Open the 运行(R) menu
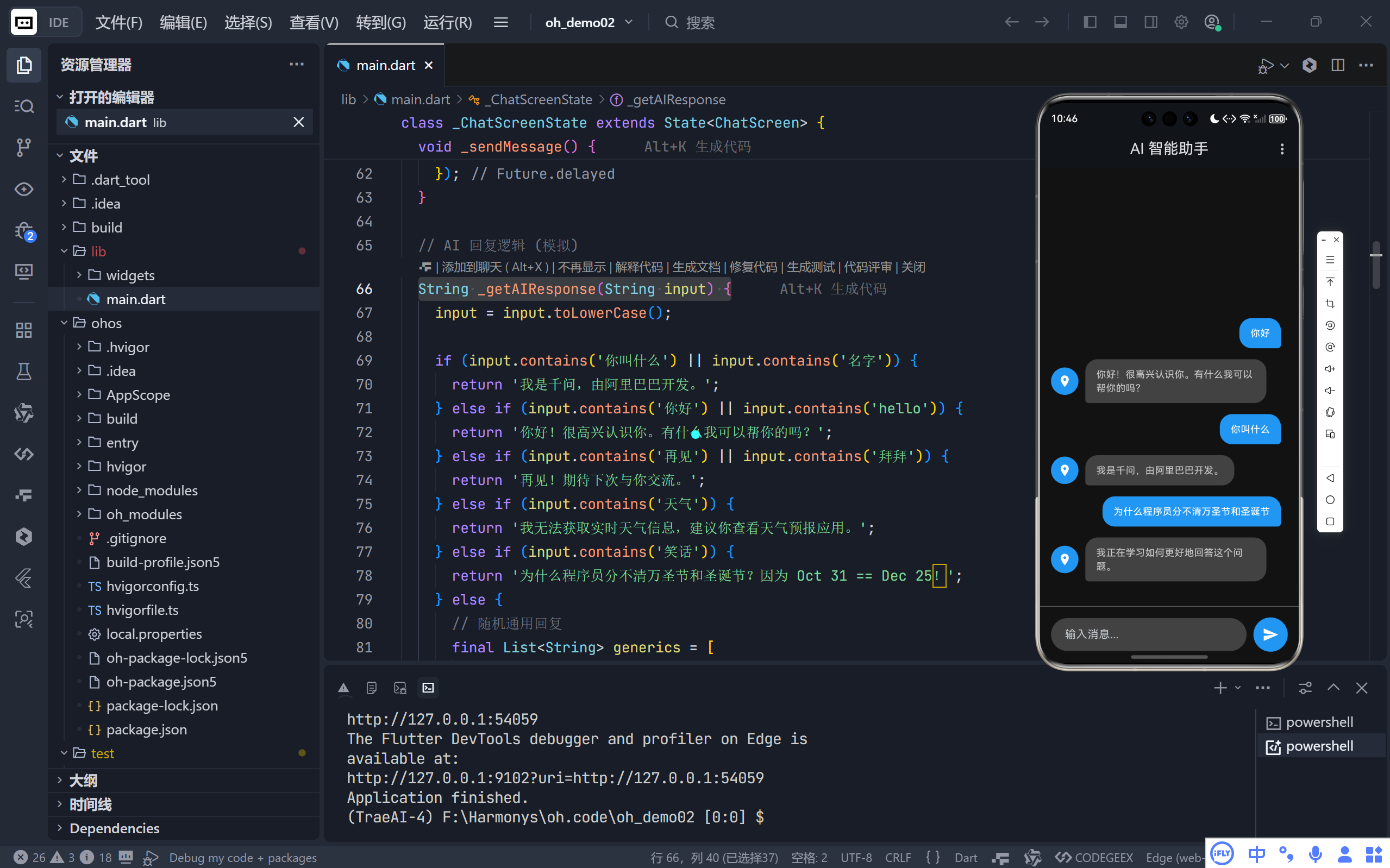 pos(447,22)
